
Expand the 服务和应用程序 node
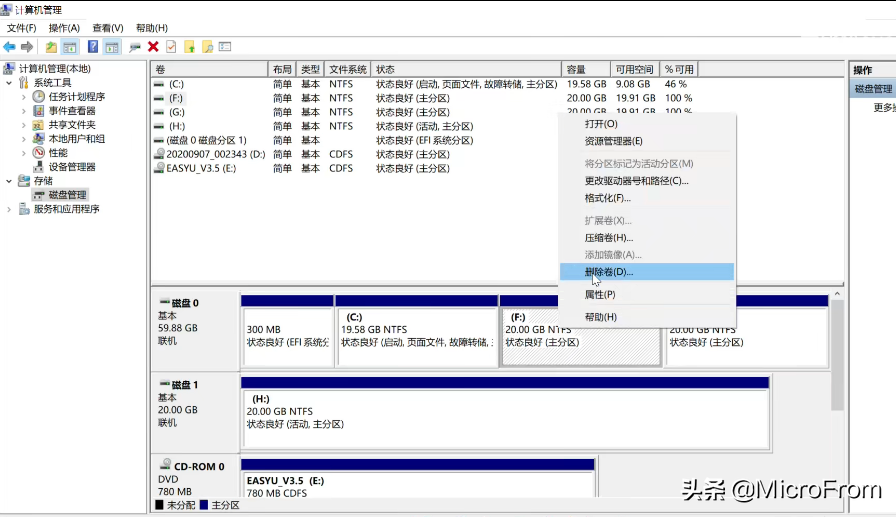point(10,209)
